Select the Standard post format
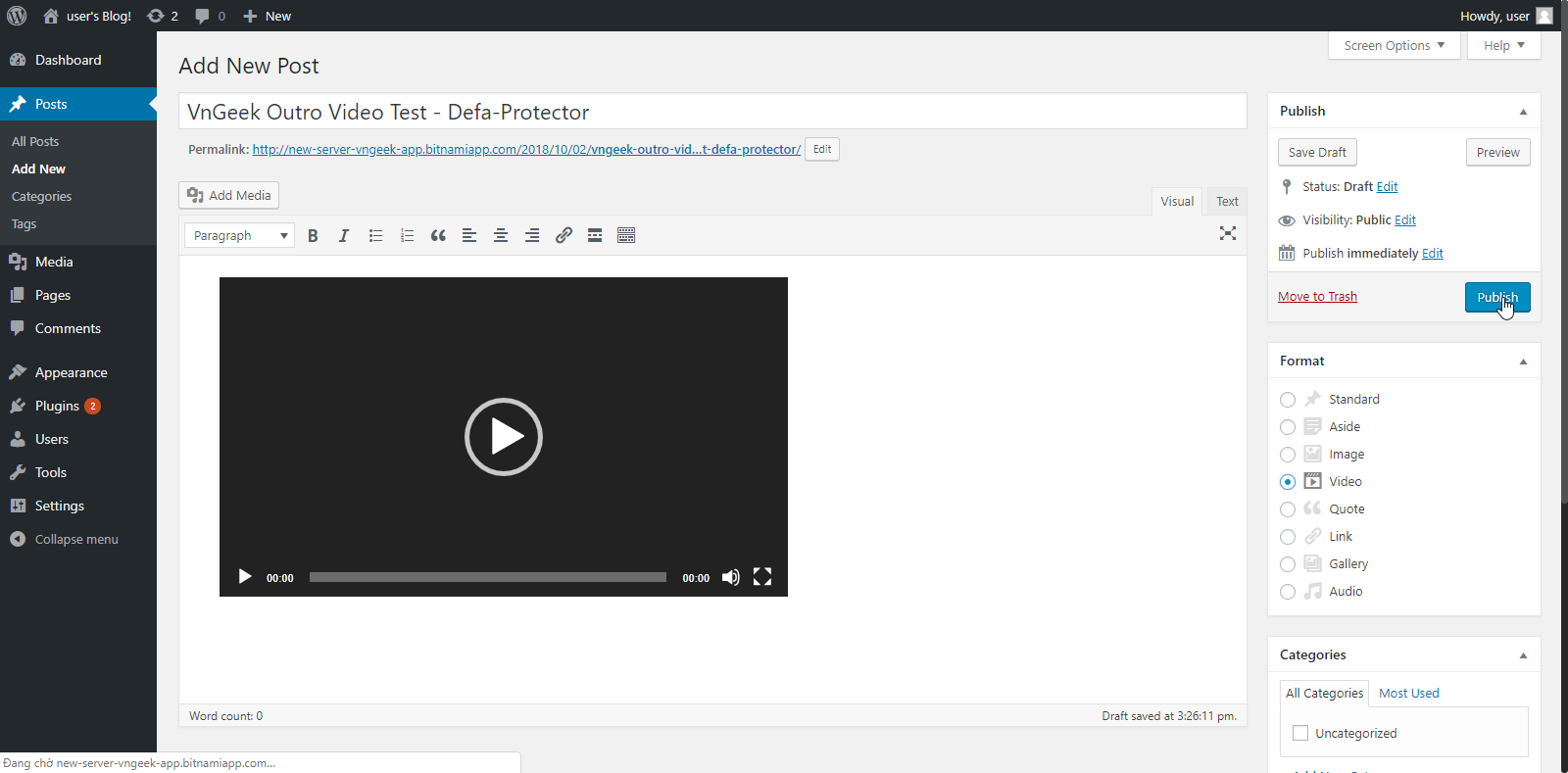 [1288, 400]
